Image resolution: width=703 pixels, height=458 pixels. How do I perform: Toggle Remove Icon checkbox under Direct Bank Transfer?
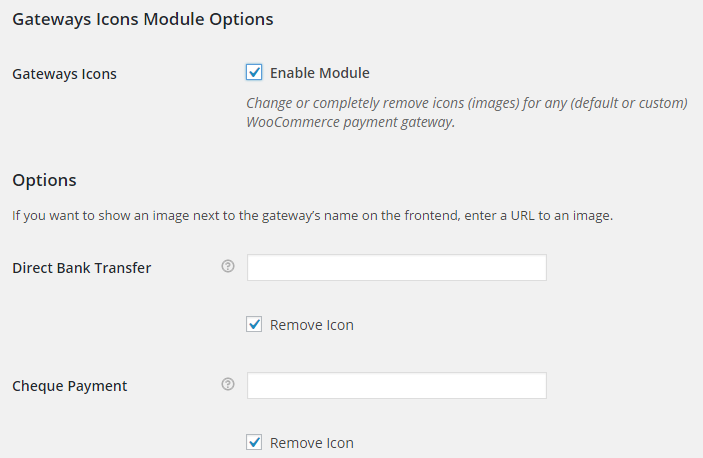[x=254, y=324]
